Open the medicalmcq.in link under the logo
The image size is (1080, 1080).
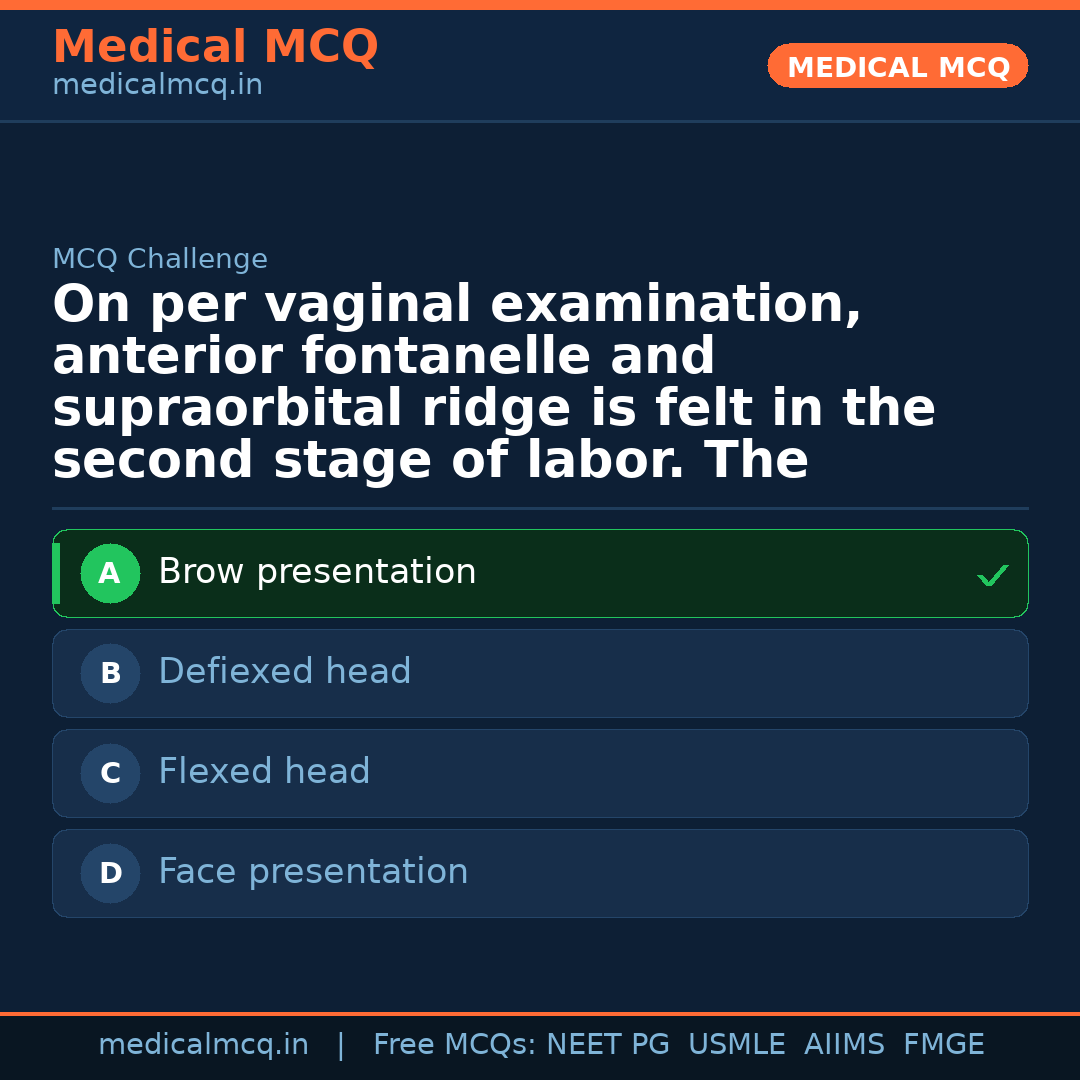click(157, 84)
